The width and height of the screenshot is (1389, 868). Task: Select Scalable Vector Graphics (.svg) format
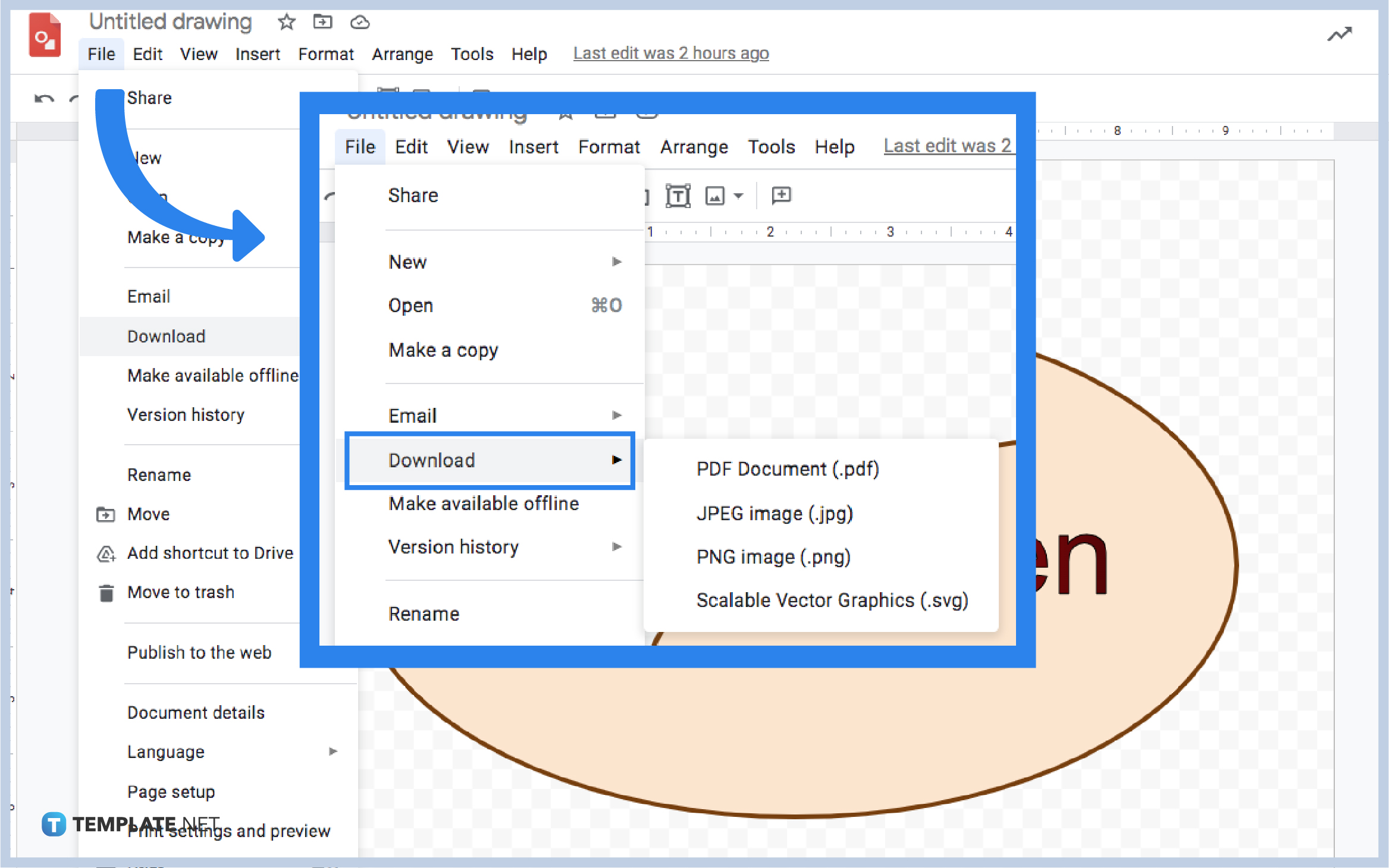click(x=832, y=600)
